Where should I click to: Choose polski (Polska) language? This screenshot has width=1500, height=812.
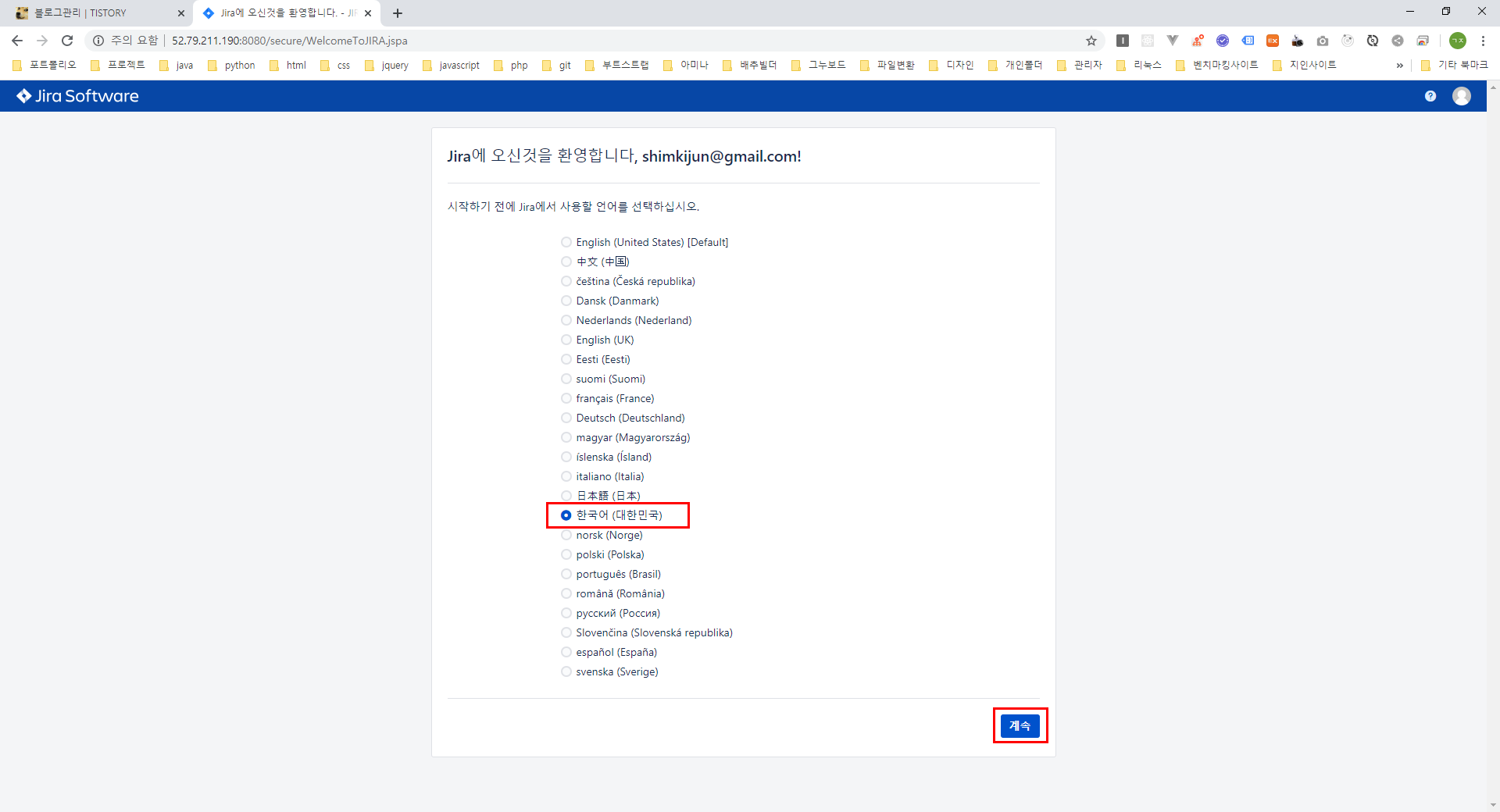click(x=566, y=554)
